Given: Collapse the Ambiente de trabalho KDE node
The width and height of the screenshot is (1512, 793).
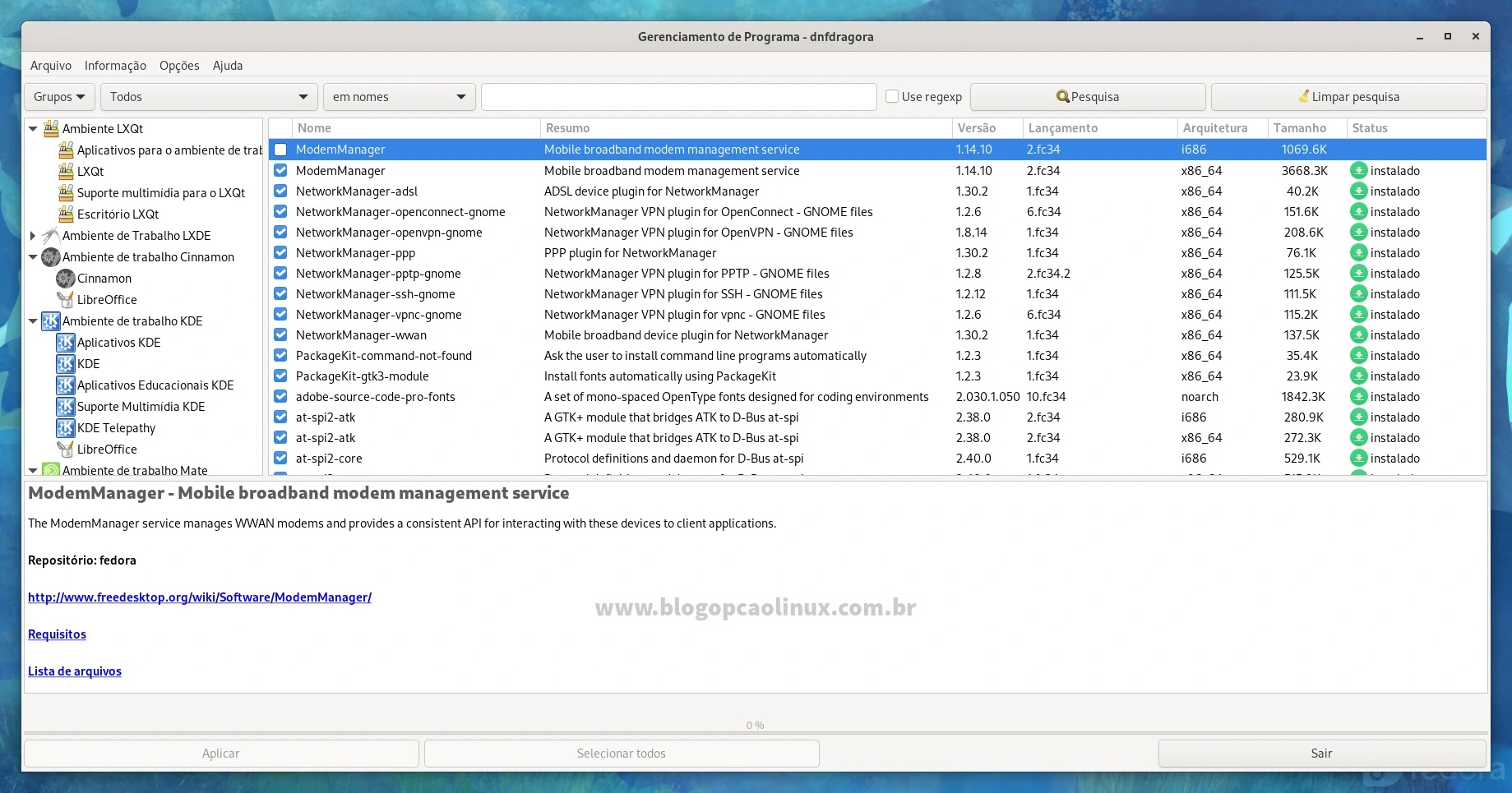Looking at the screenshot, I should point(33,320).
